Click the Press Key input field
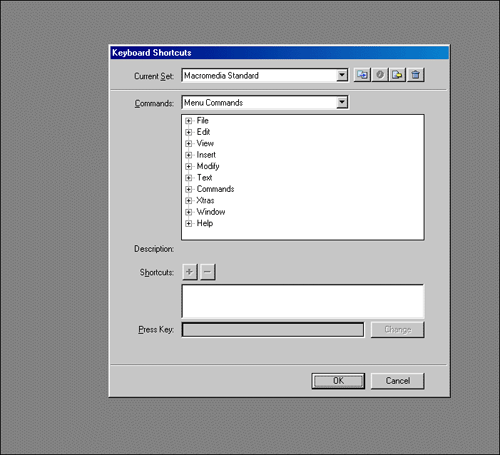Image resolution: width=500 pixels, height=455 pixels. pos(273,330)
